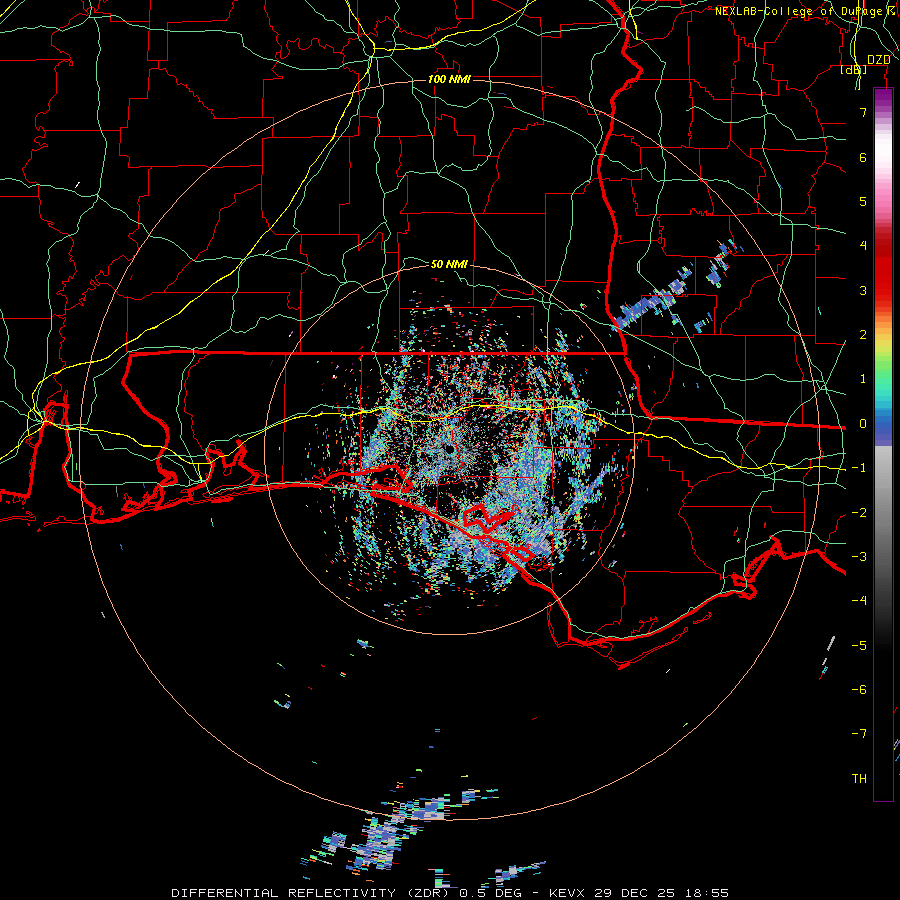Click the "4" value on color scale
The height and width of the screenshot is (900, 900).
[x=863, y=246]
